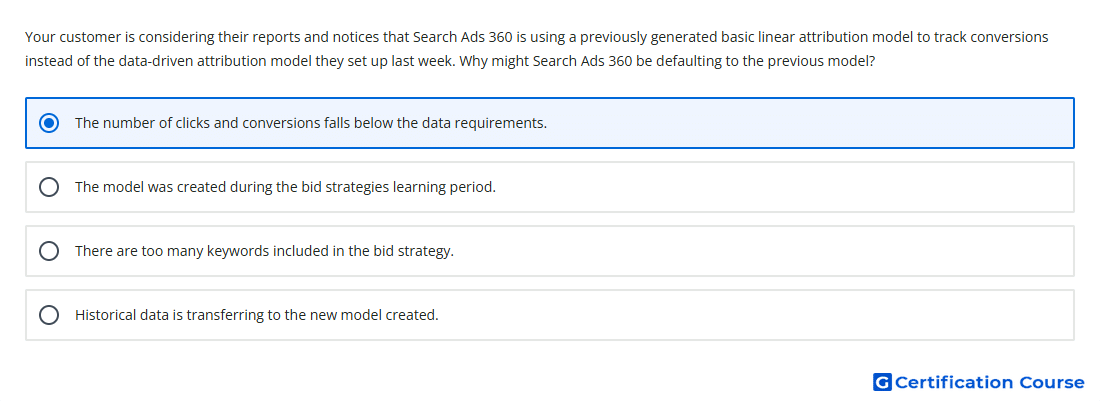This screenshot has width=1100, height=401.
Task: Click the words 'data-driven attribution model' in question
Action: [x=215, y=61]
